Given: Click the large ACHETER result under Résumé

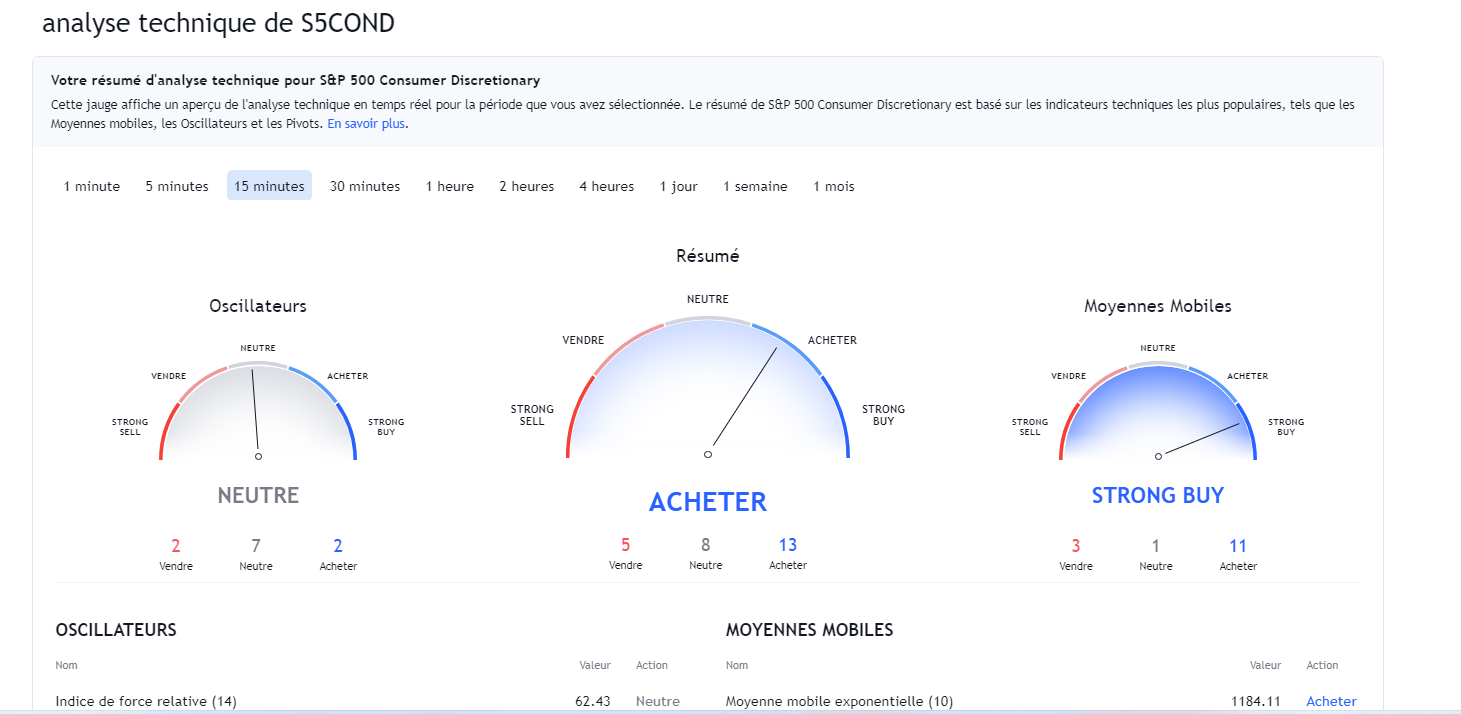Looking at the screenshot, I should click(x=708, y=501).
